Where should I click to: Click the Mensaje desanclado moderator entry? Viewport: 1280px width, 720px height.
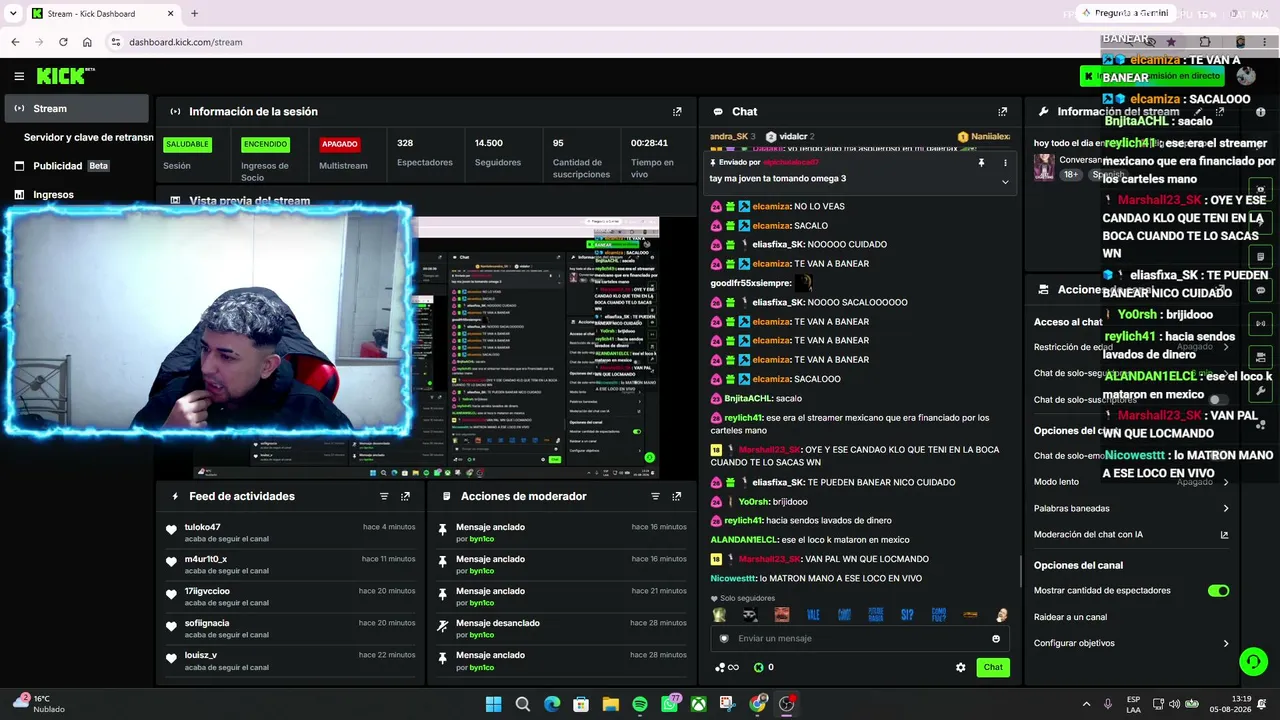[x=560, y=628]
